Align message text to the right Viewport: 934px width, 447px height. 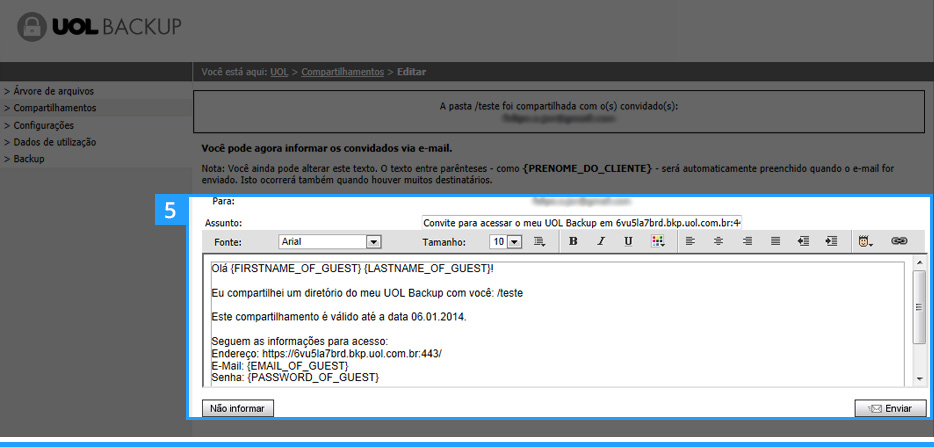747,241
